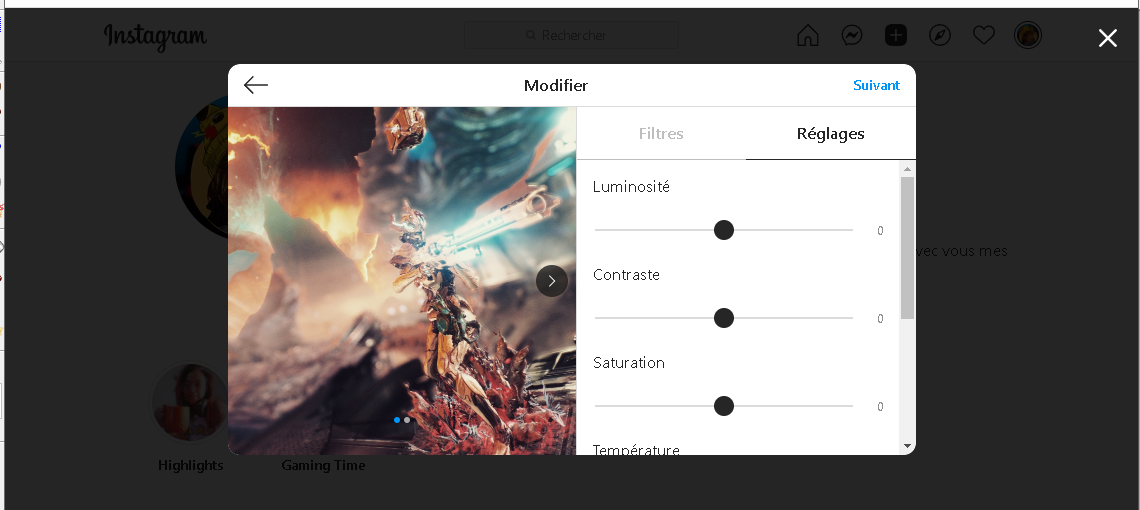Click the back arrow in Modifier dialog
The width and height of the screenshot is (1140, 510).
256,85
